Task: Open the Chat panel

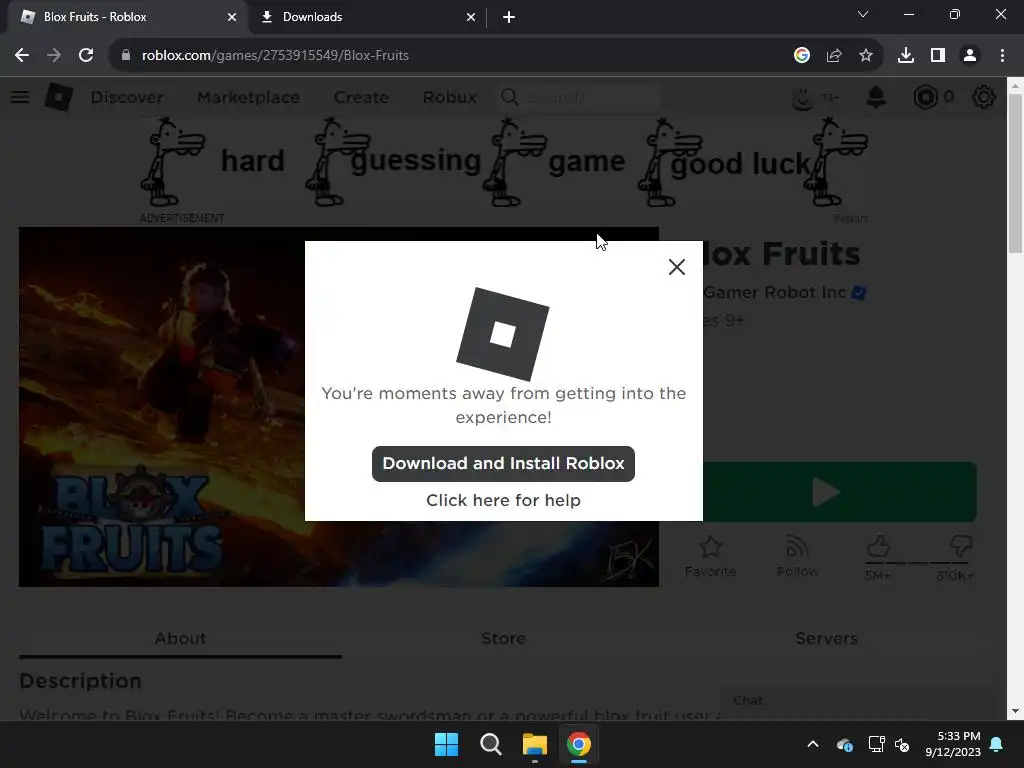Action: [x=856, y=701]
